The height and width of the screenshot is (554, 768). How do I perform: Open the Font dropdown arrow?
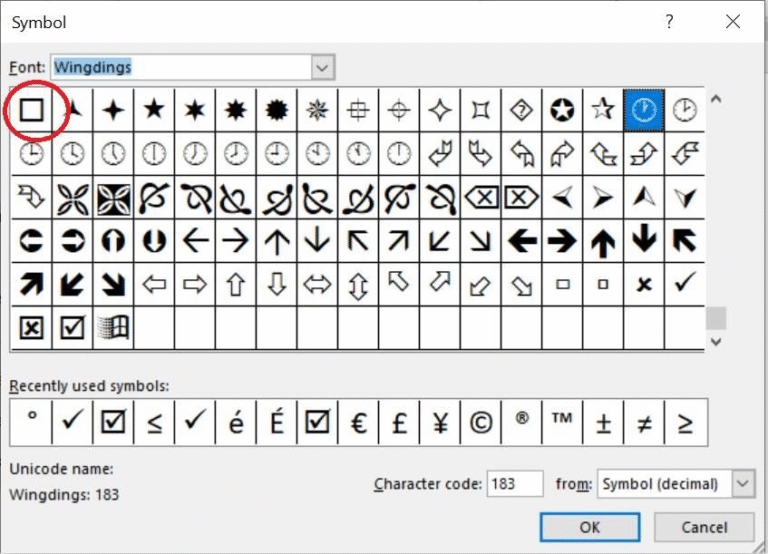322,67
